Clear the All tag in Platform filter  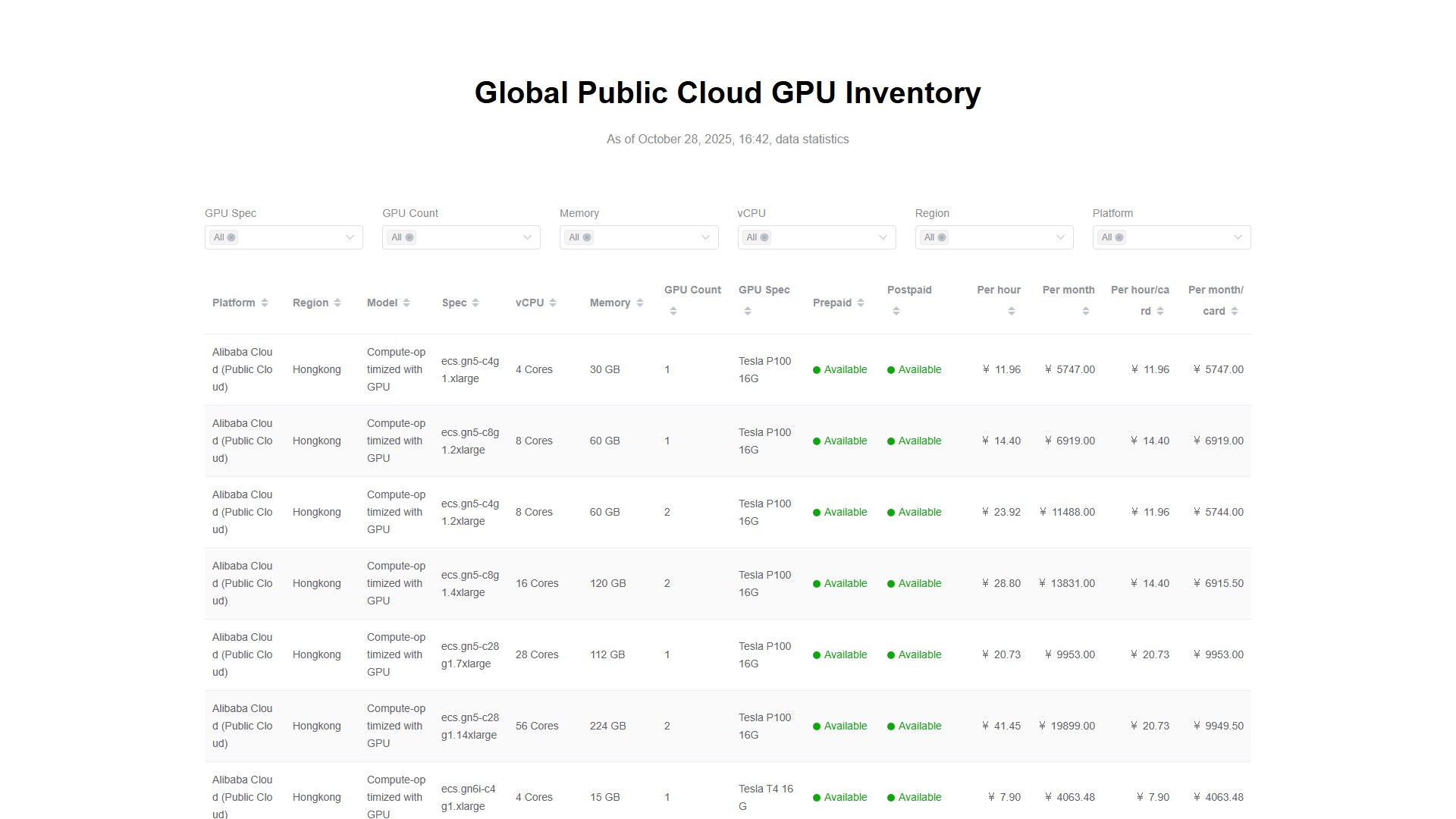[x=1119, y=237]
